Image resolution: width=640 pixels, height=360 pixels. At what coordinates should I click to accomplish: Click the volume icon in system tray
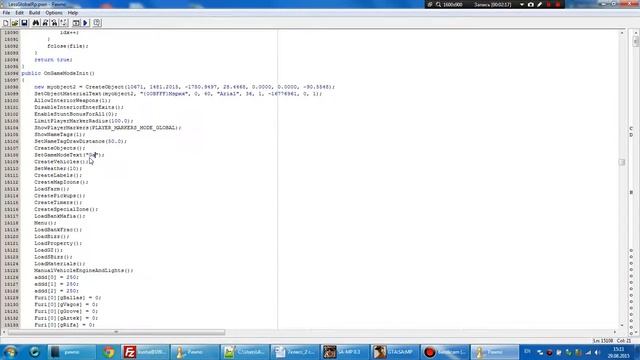click(x=598, y=352)
